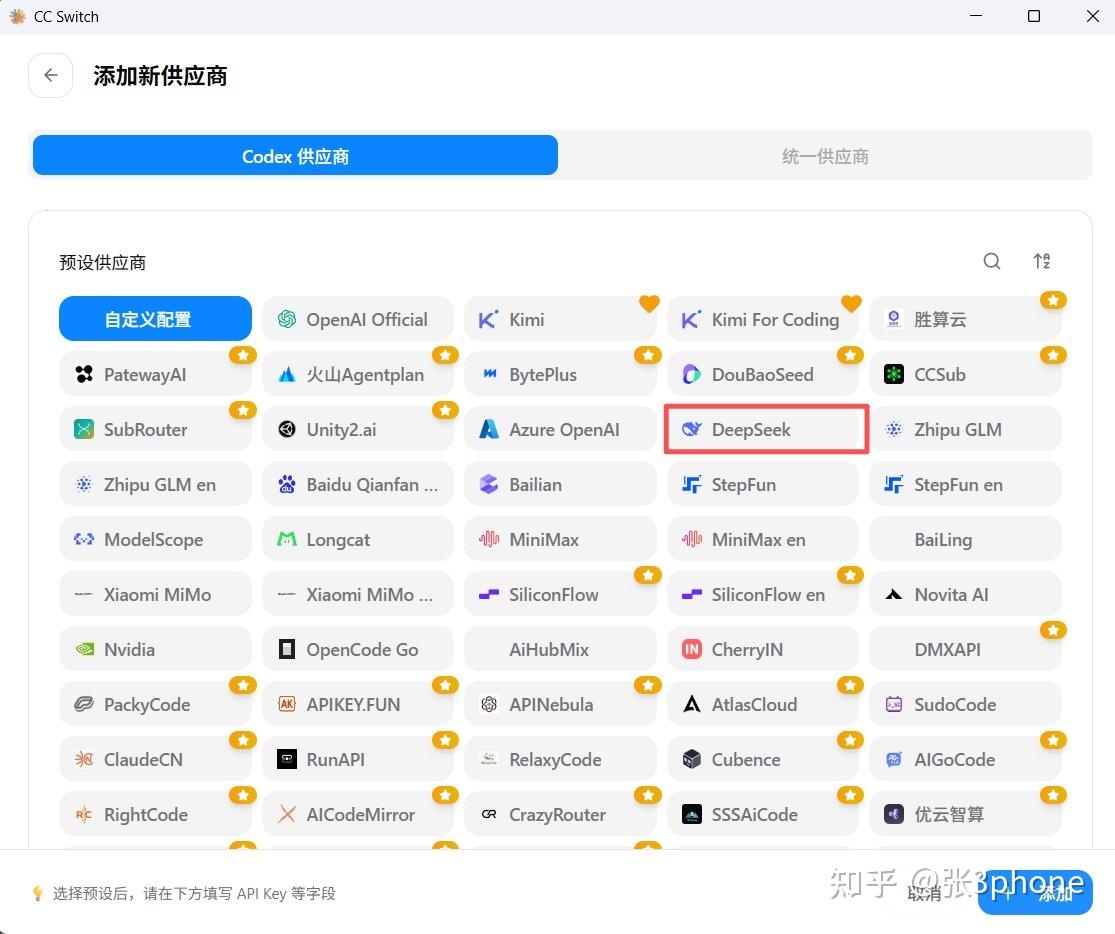
Task: Open preset provider search
Action: (x=992, y=262)
